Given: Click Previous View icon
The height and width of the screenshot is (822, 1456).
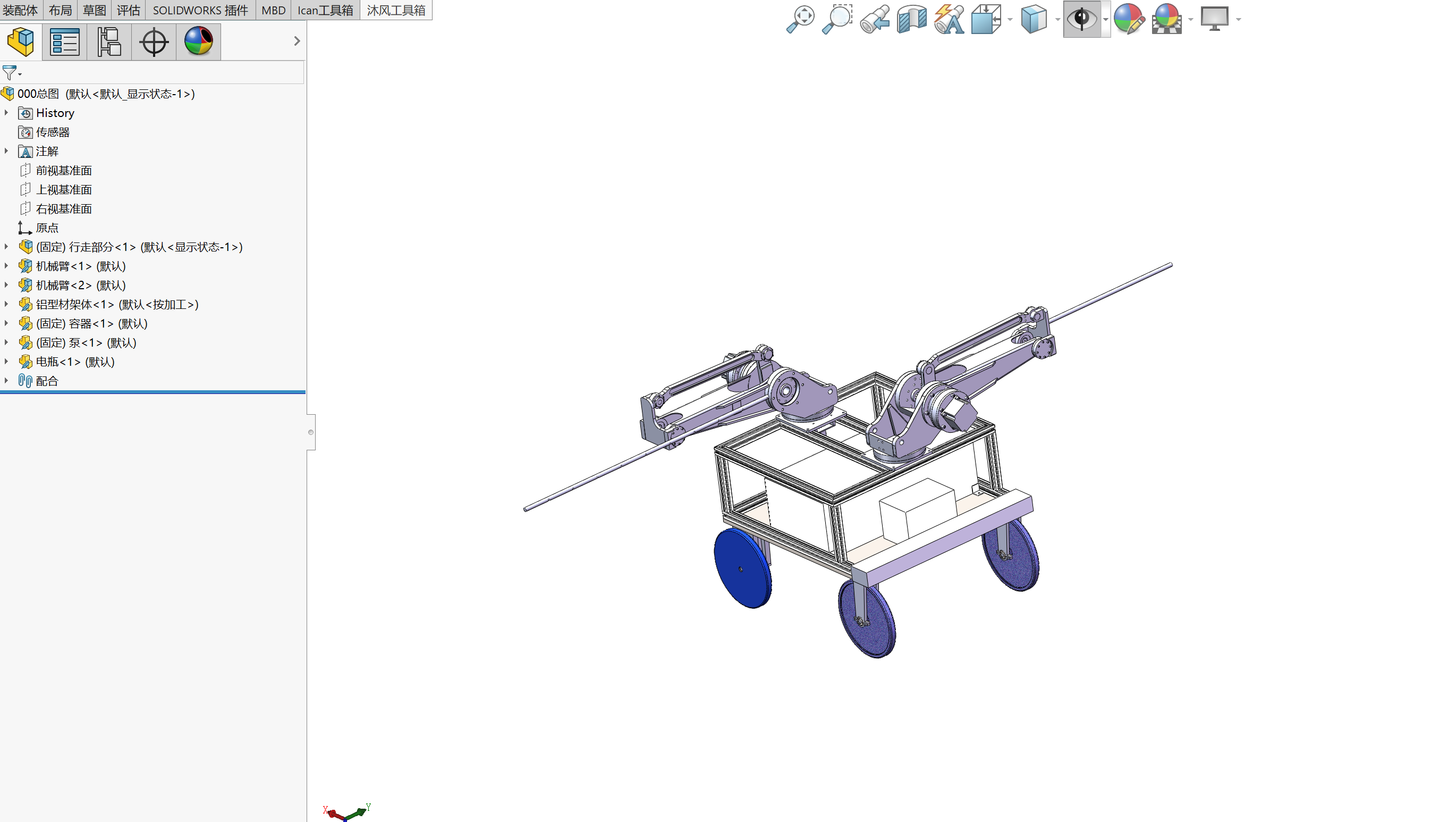Looking at the screenshot, I should pos(874,19).
